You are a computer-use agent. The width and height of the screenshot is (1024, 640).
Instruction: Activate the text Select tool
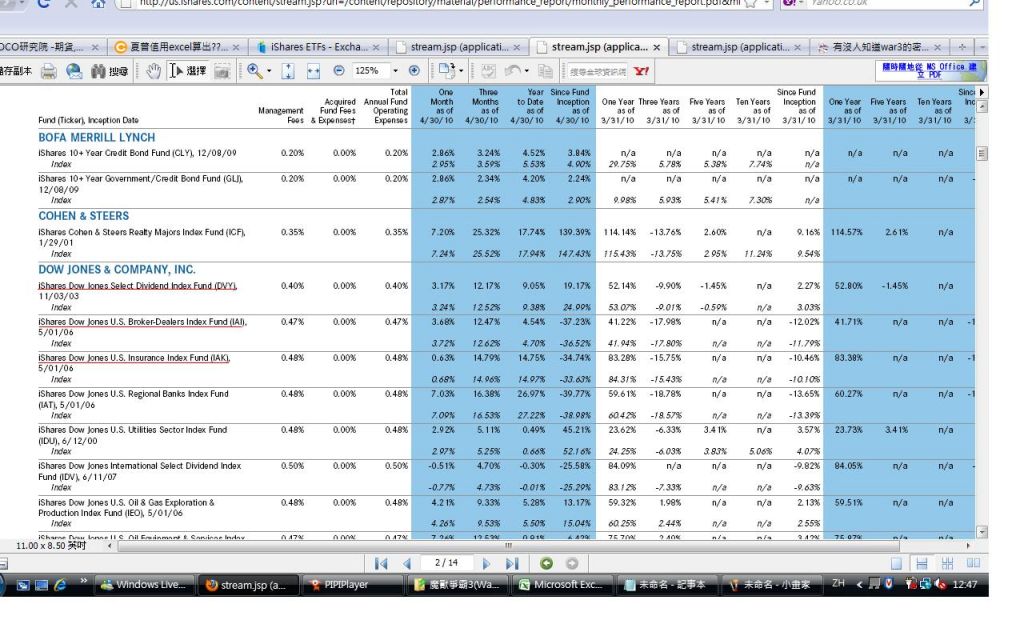pos(187,71)
